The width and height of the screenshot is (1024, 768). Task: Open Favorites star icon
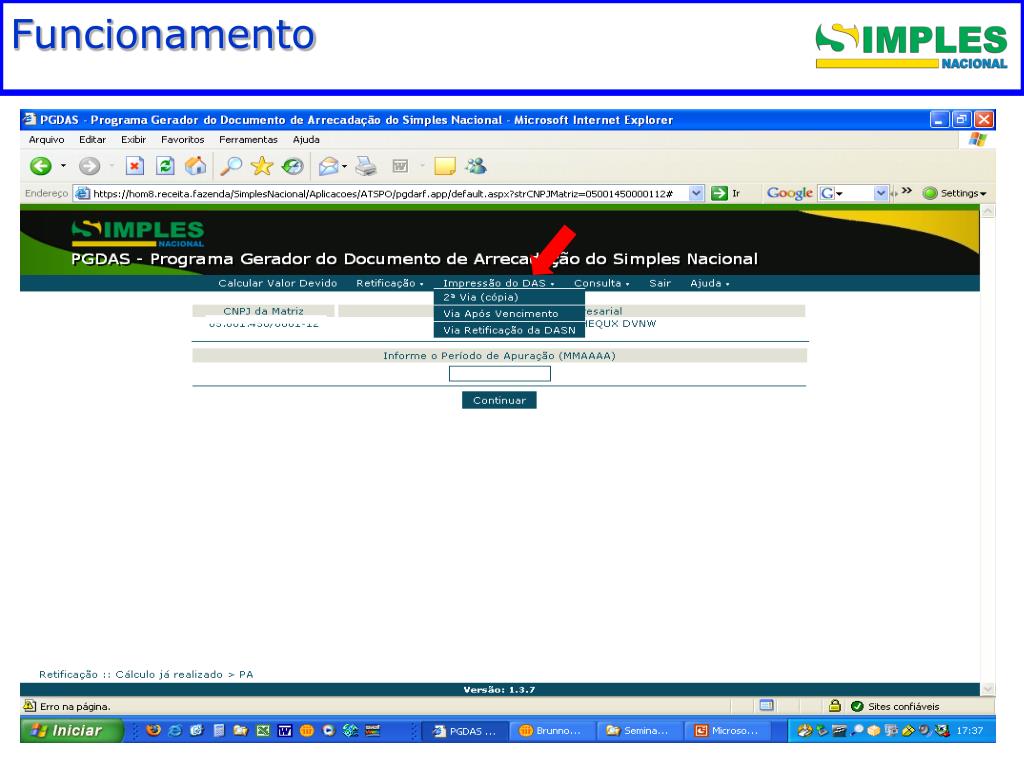pos(264,166)
